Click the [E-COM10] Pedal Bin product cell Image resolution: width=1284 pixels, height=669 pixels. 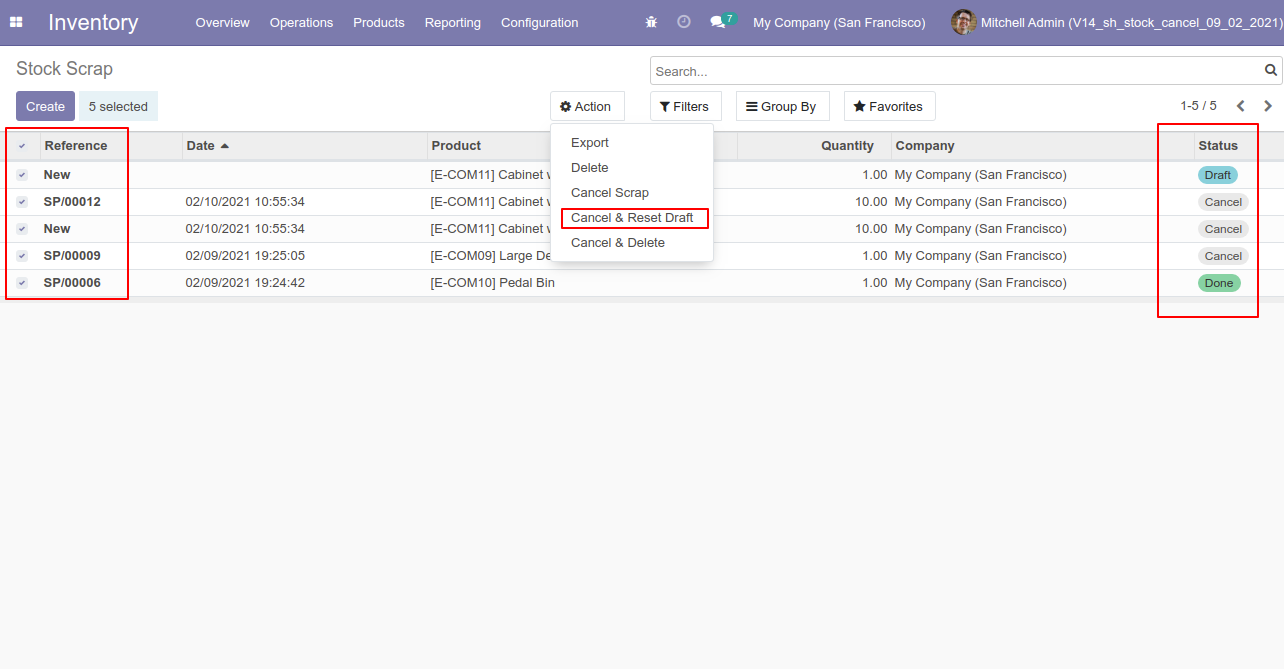[492, 283]
